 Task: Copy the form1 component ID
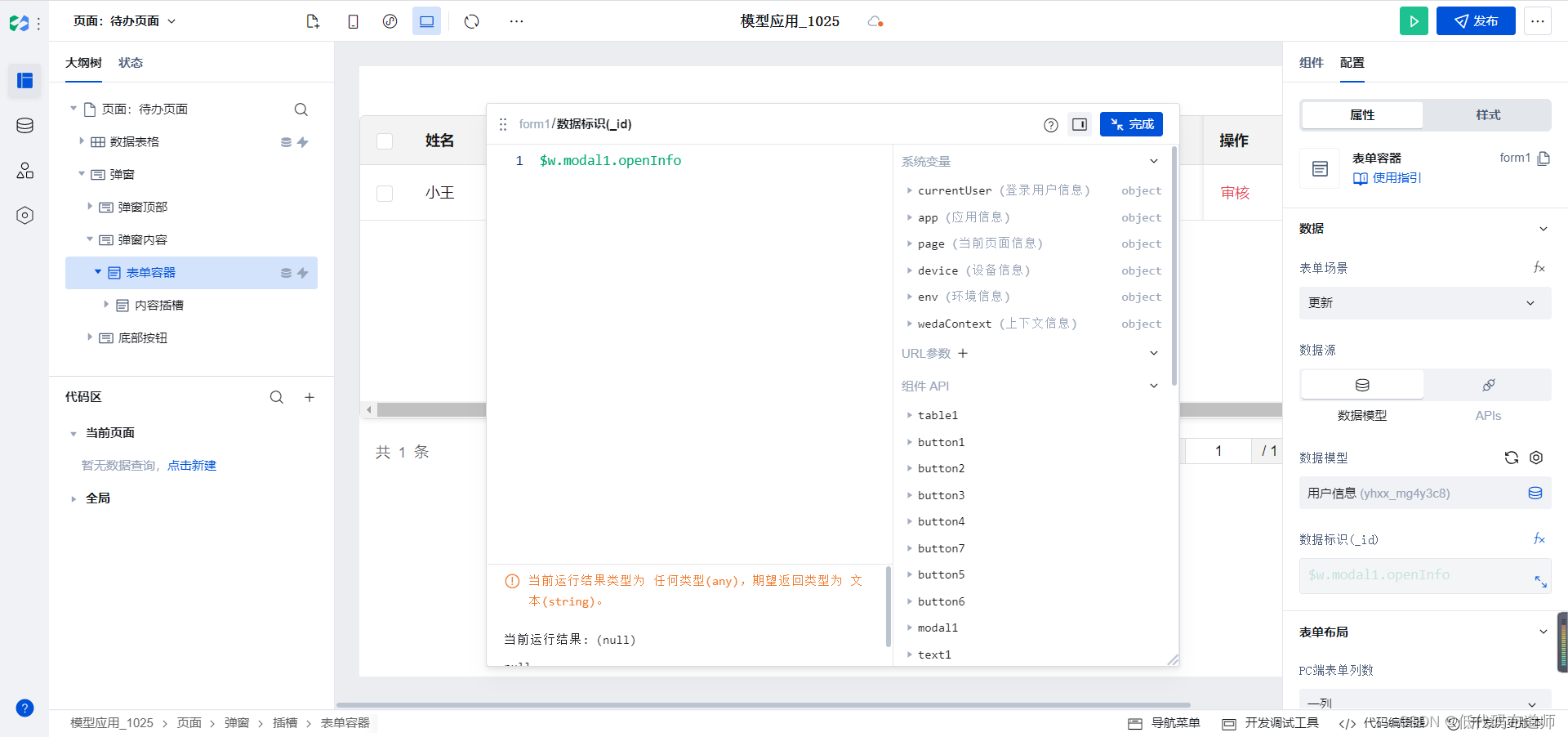point(1543,159)
